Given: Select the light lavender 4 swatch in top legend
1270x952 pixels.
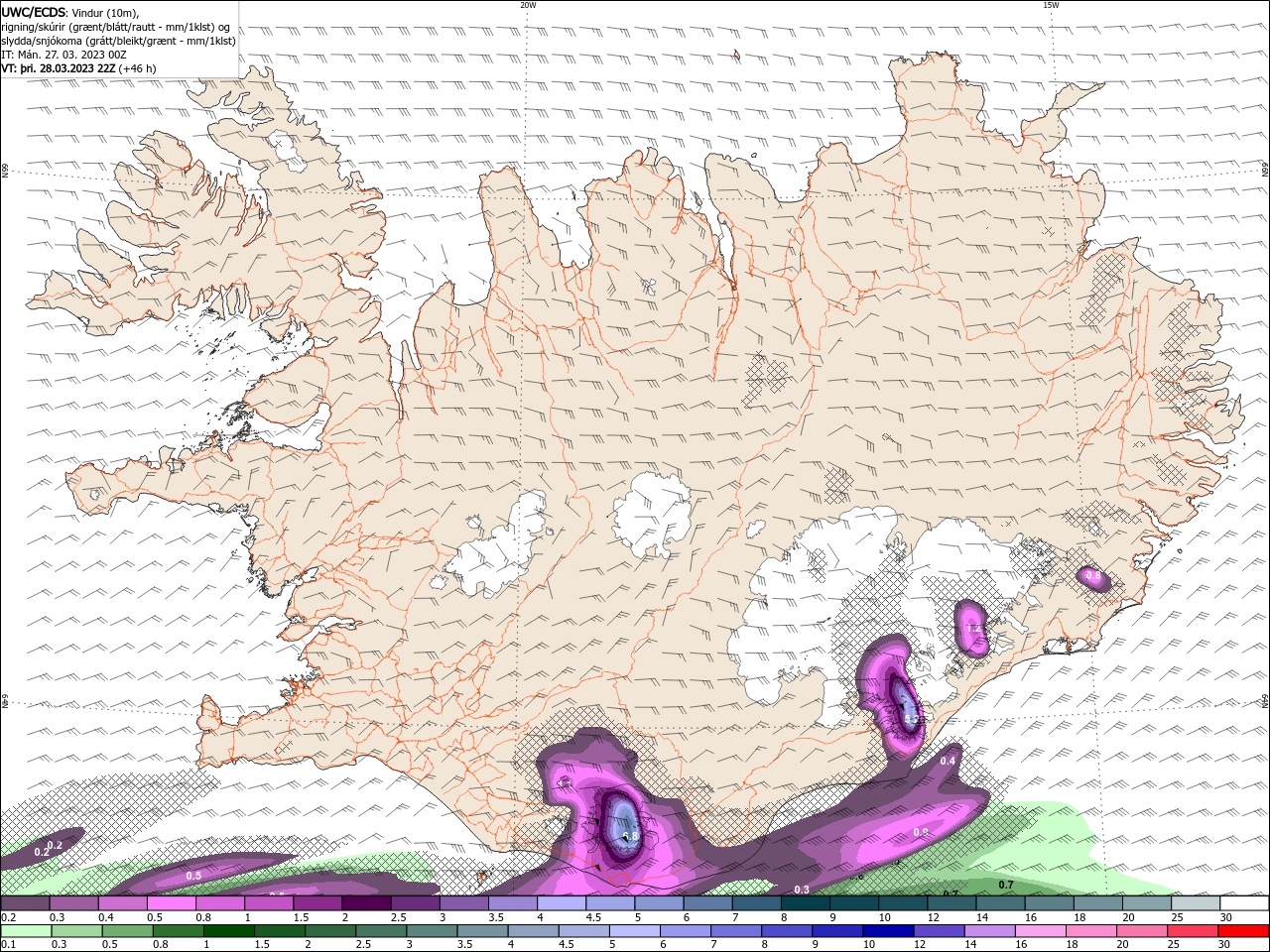Looking at the screenshot, I should click(x=562, y=903).
